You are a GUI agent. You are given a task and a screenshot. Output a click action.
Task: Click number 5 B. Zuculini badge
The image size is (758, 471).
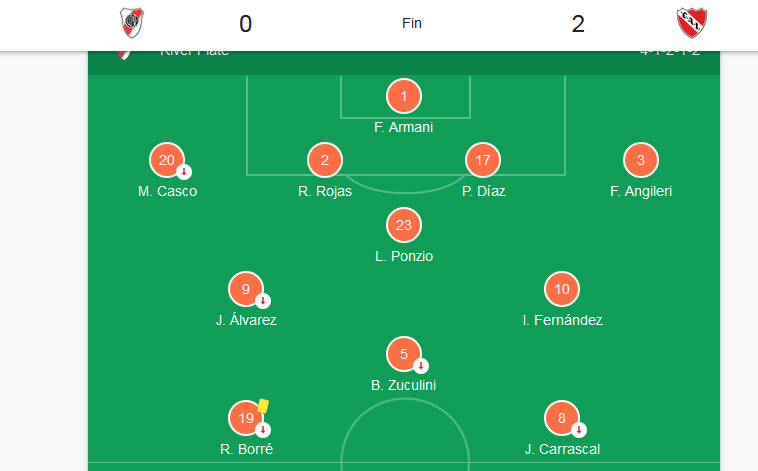tap(404, 354)
